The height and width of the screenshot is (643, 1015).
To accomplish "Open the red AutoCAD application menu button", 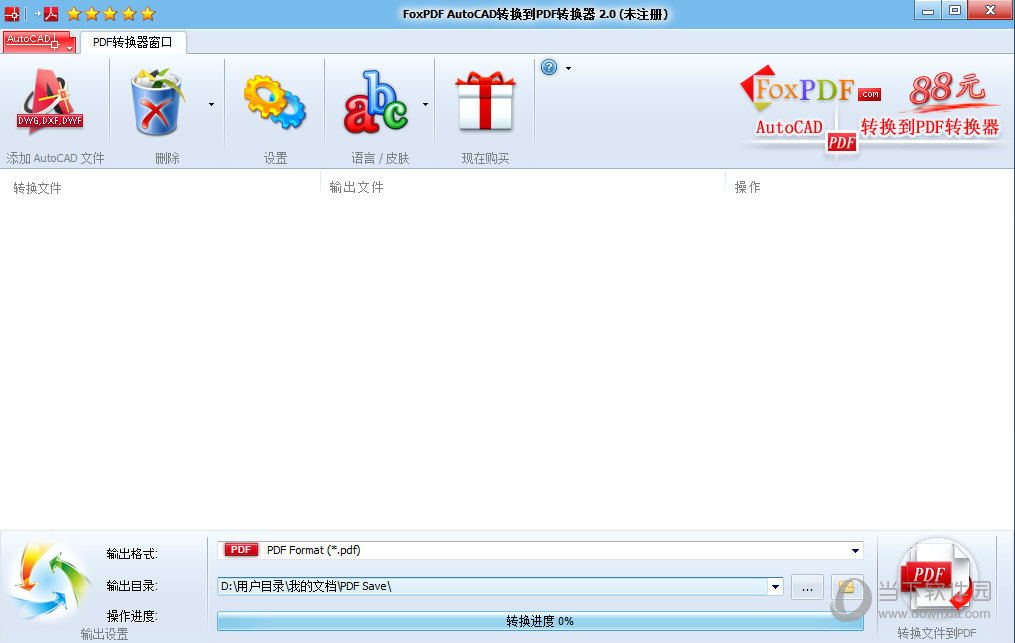I will (x=39, y=42).
